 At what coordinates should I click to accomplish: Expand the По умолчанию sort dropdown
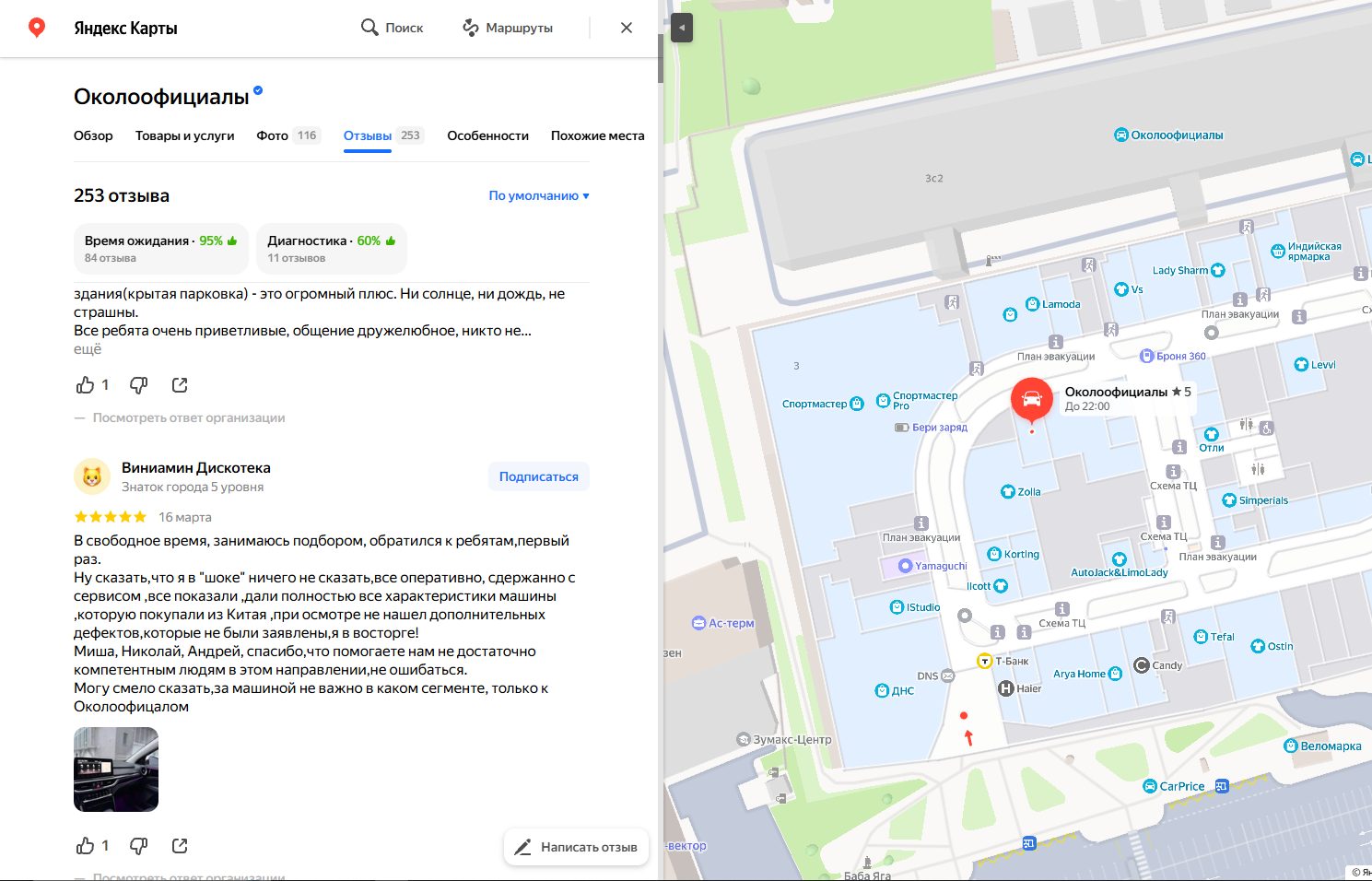[539, 195]
